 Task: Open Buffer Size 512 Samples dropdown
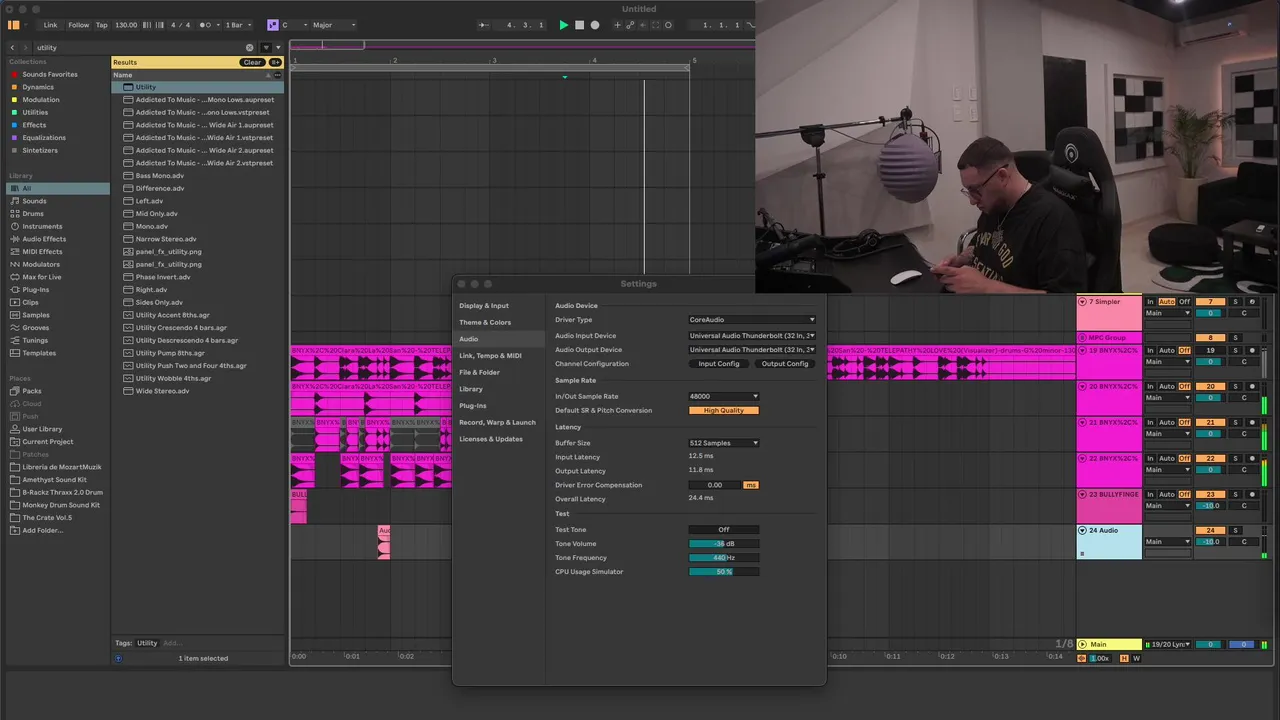pos(724,443)
